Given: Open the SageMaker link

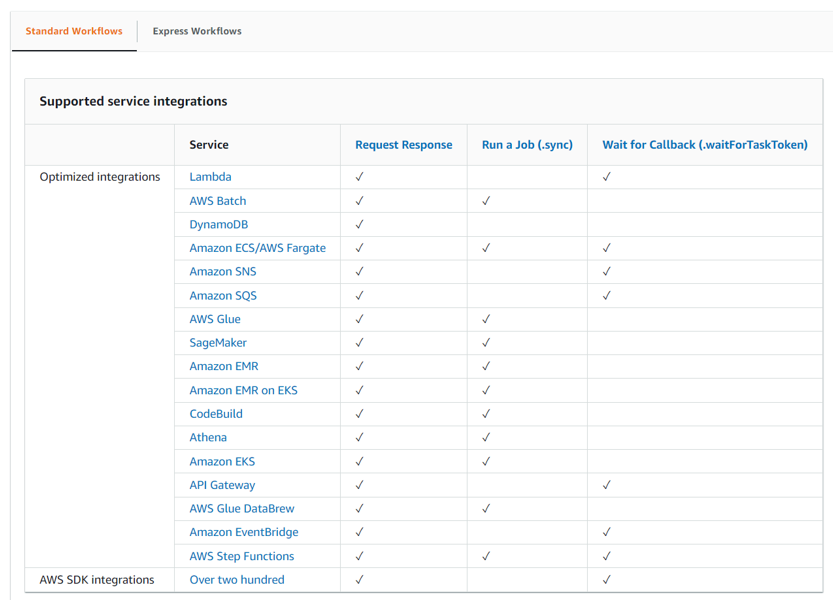Looking at the screenshot, I should pyautogui.click(x=216, y=342).
